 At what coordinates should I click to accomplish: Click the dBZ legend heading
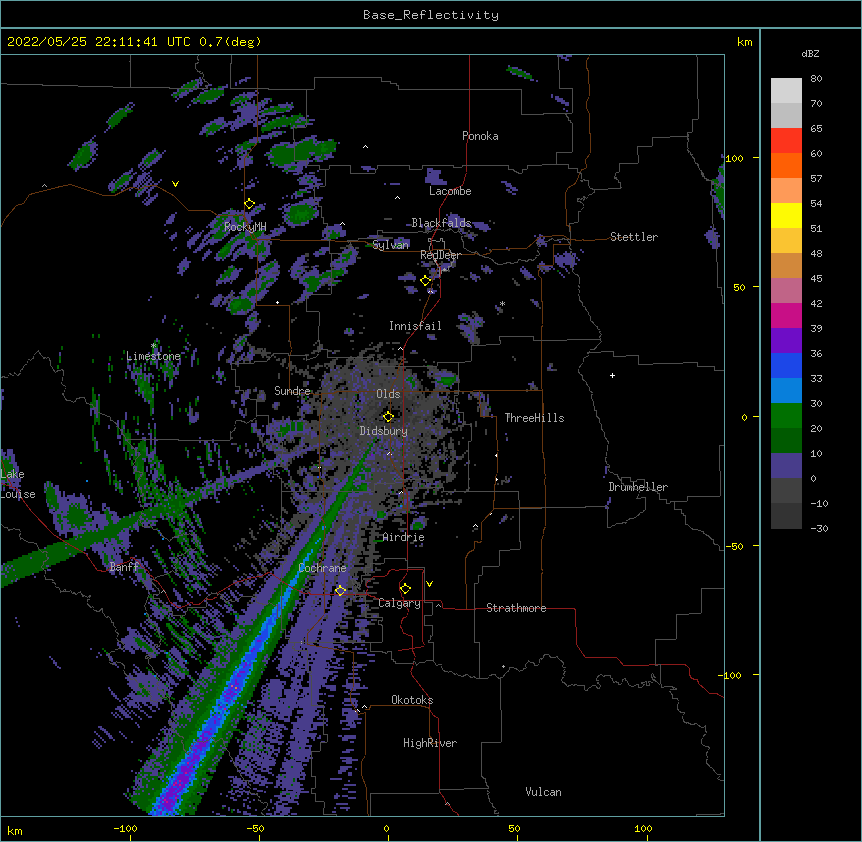coord(810,53)
